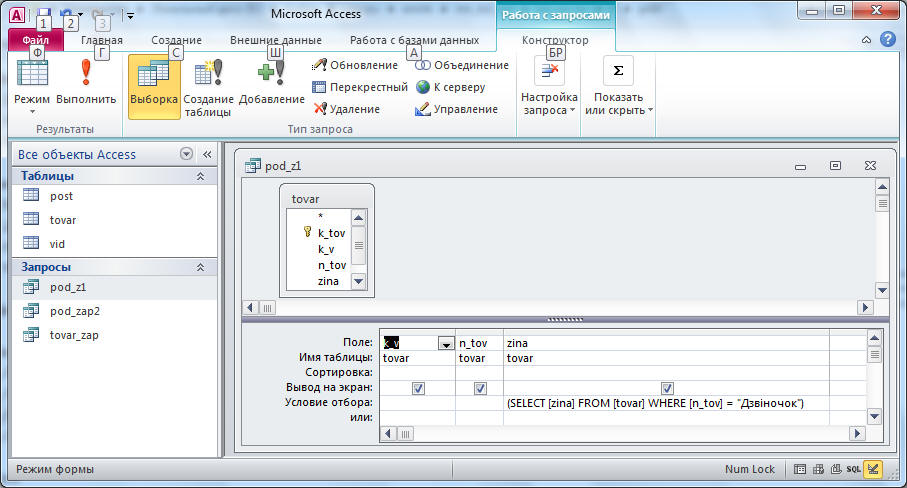Collapse the Запросы group
Screen dimensions: 907x488
coord(200,267)
